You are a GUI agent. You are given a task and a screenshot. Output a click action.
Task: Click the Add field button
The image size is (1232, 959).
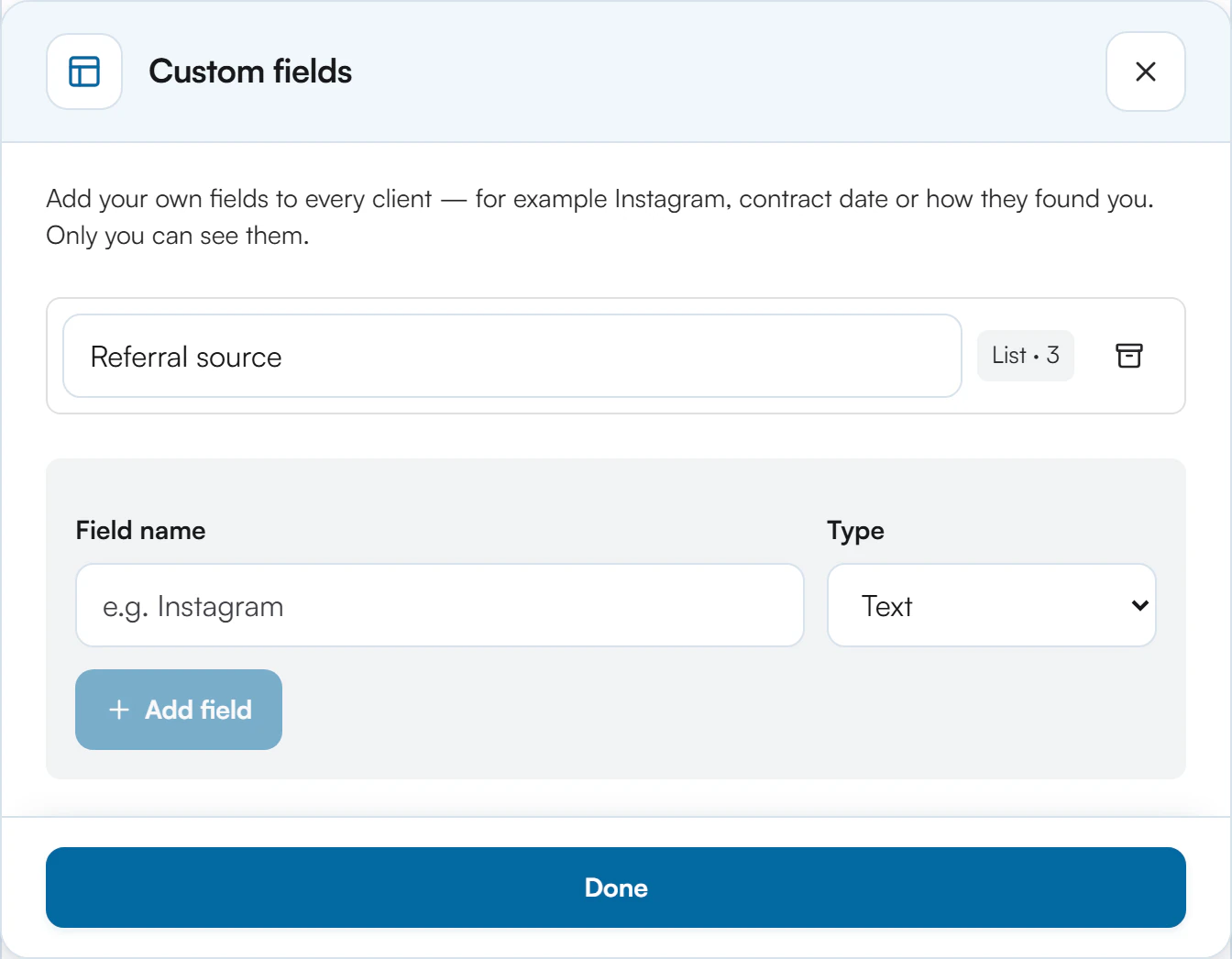click(x=179, y=710)
